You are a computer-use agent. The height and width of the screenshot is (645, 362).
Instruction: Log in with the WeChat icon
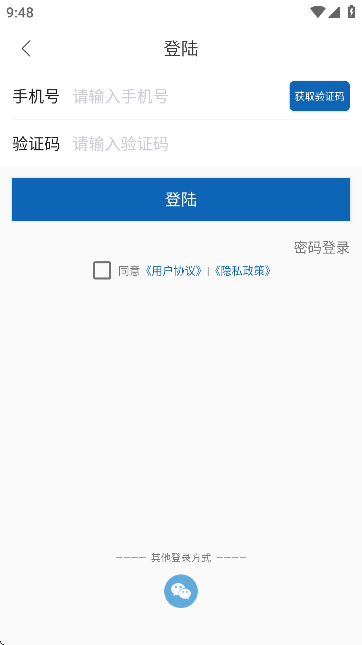(x=181, y=591)
